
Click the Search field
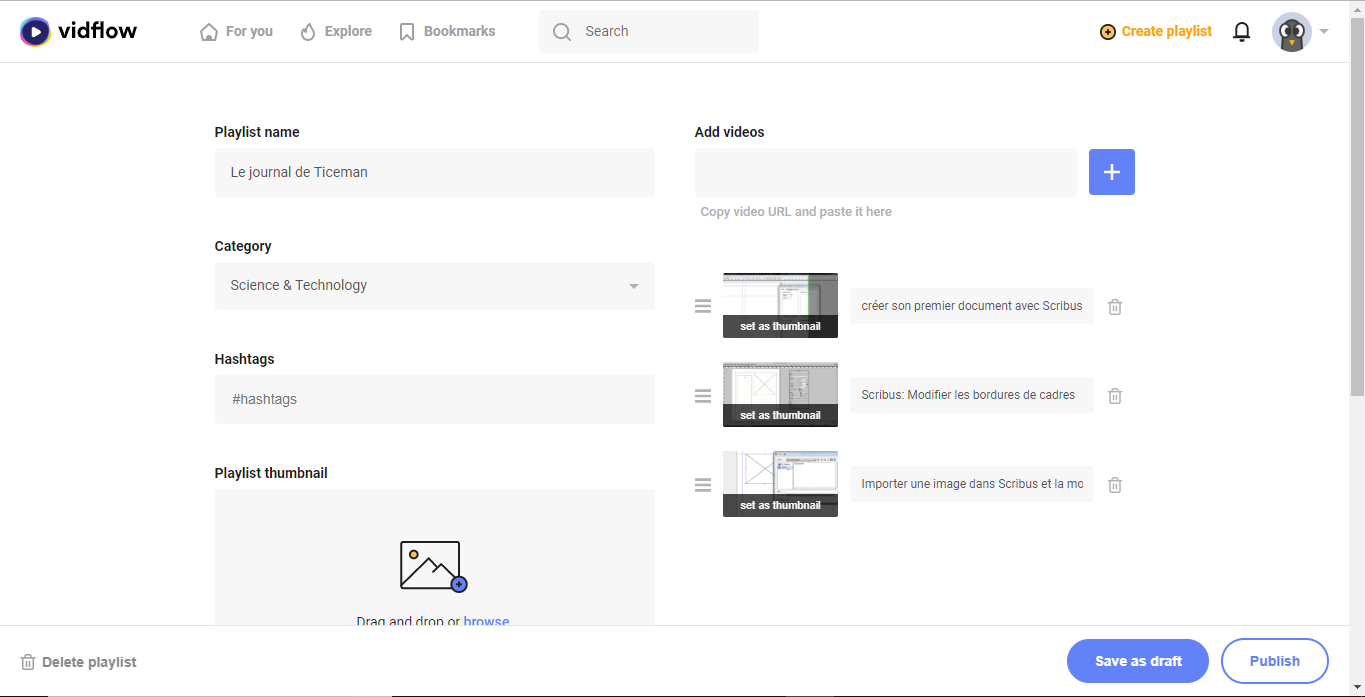point(649,31)
